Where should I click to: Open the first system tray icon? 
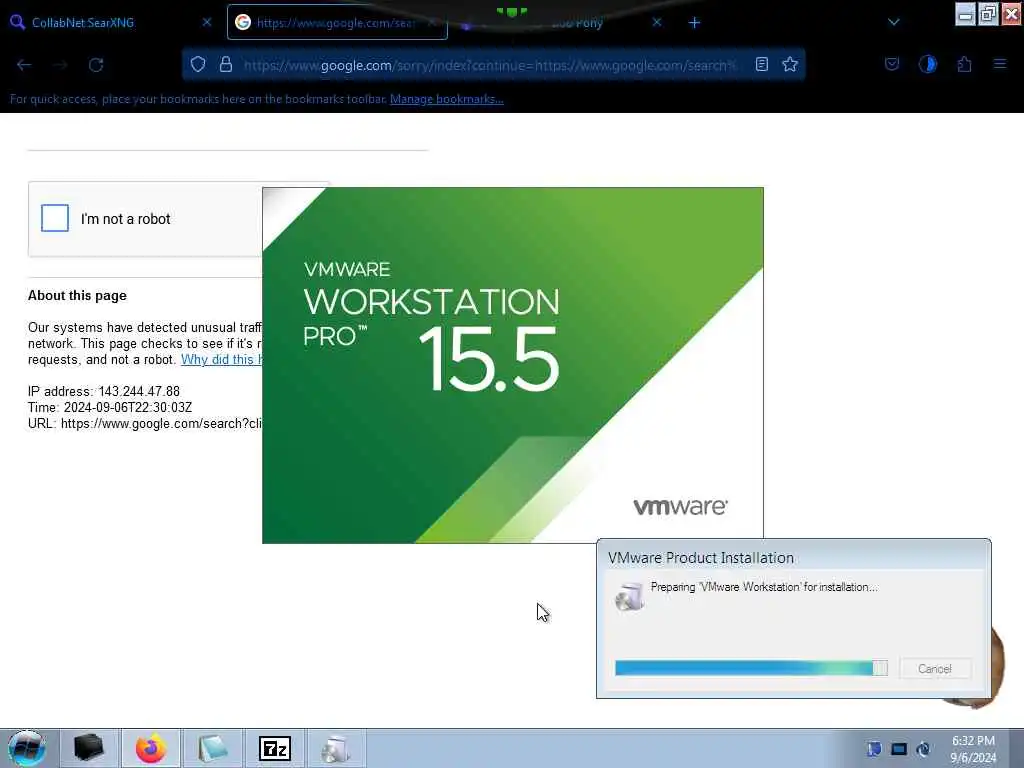tap(874, 748)
